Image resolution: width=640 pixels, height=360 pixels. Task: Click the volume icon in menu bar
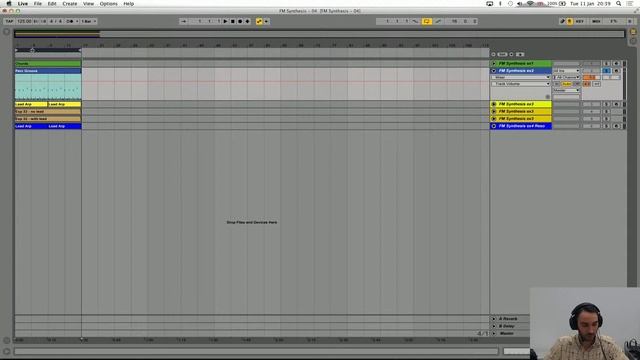[x=520, y=4]
